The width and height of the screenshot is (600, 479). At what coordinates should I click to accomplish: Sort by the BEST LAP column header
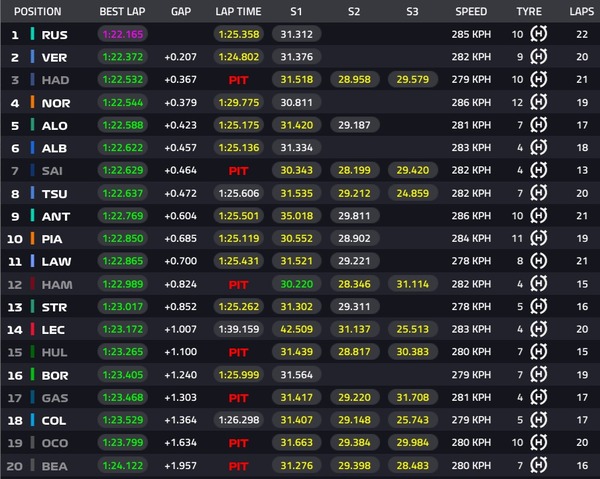[123, 11]
